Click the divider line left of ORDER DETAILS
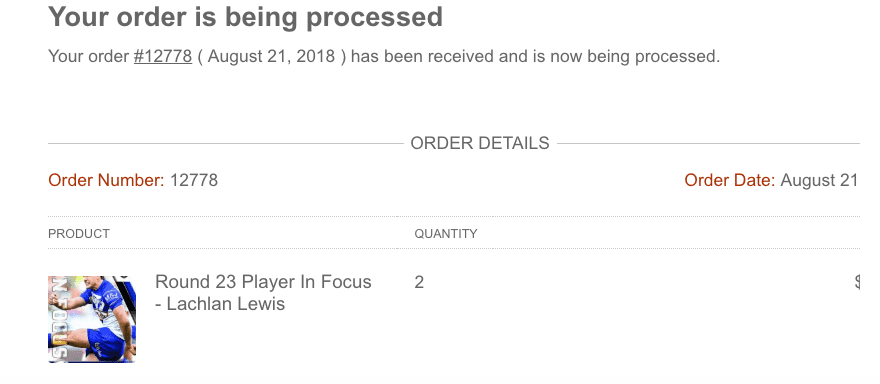 (x=226, y=144)
